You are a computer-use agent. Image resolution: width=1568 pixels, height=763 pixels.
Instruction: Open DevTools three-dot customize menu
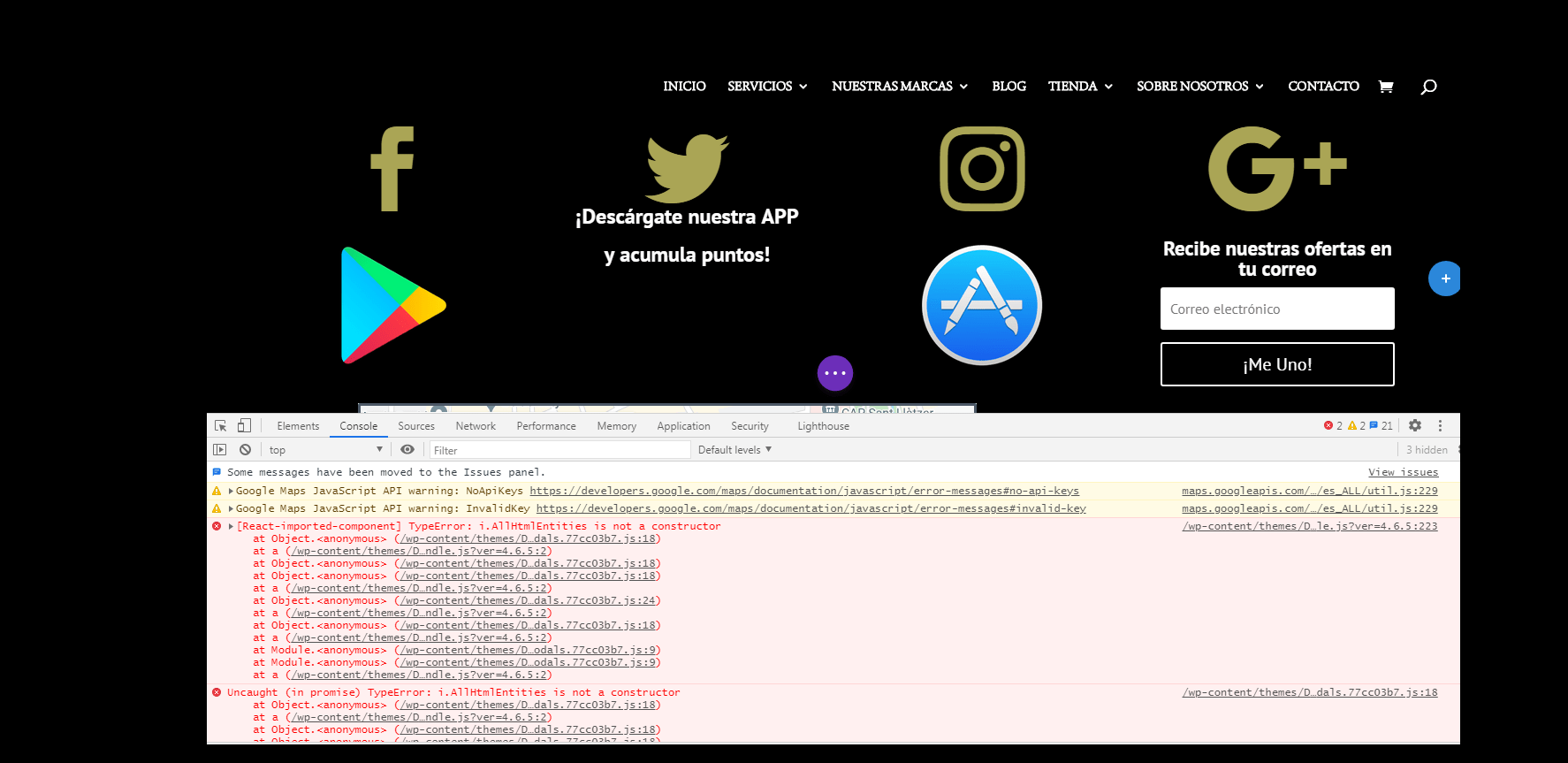click(x=1440, y=425)
